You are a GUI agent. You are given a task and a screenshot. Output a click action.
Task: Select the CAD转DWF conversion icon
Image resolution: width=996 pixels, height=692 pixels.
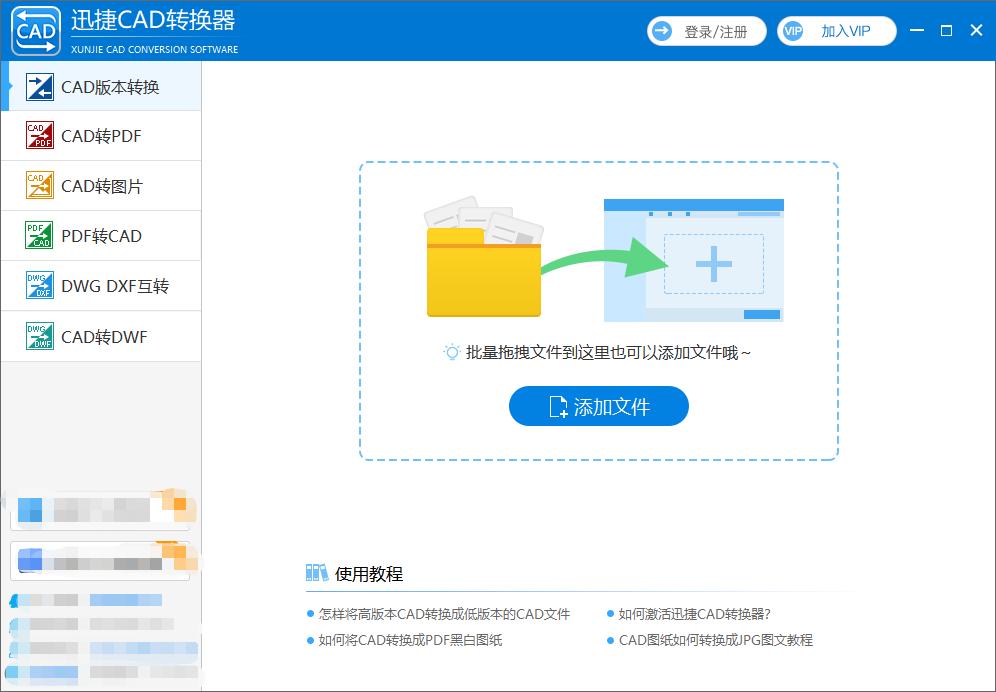pos(38,336)
